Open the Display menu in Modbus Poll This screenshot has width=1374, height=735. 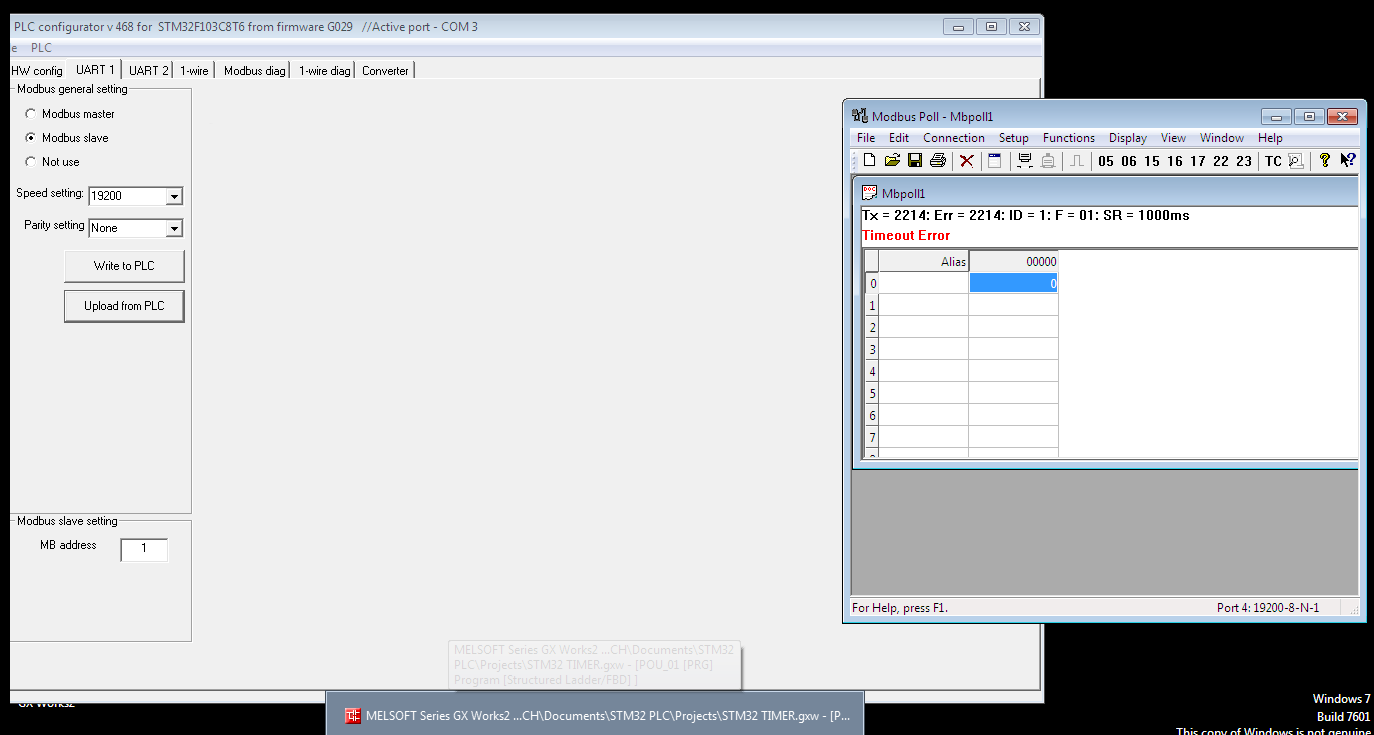click(1128, 138)
